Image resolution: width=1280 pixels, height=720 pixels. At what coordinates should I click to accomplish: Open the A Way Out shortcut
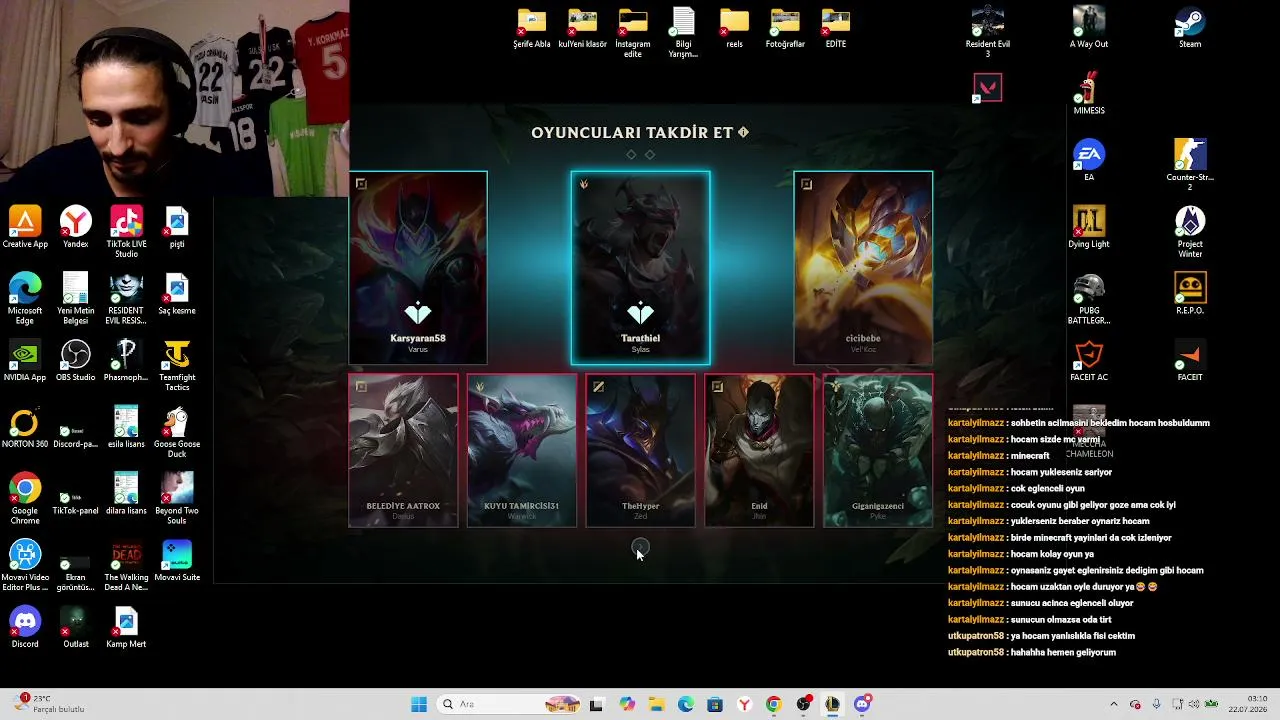[1089, 27]
